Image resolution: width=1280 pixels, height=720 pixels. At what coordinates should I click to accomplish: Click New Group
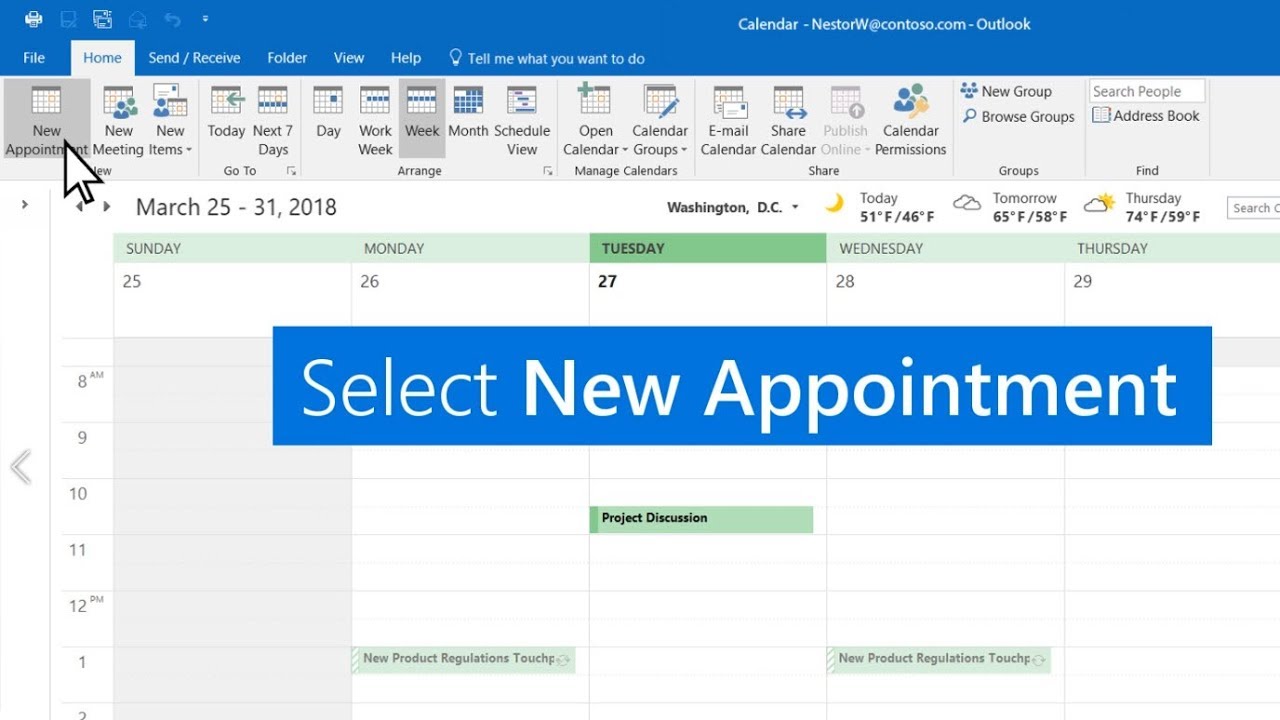click(1006, 91)
